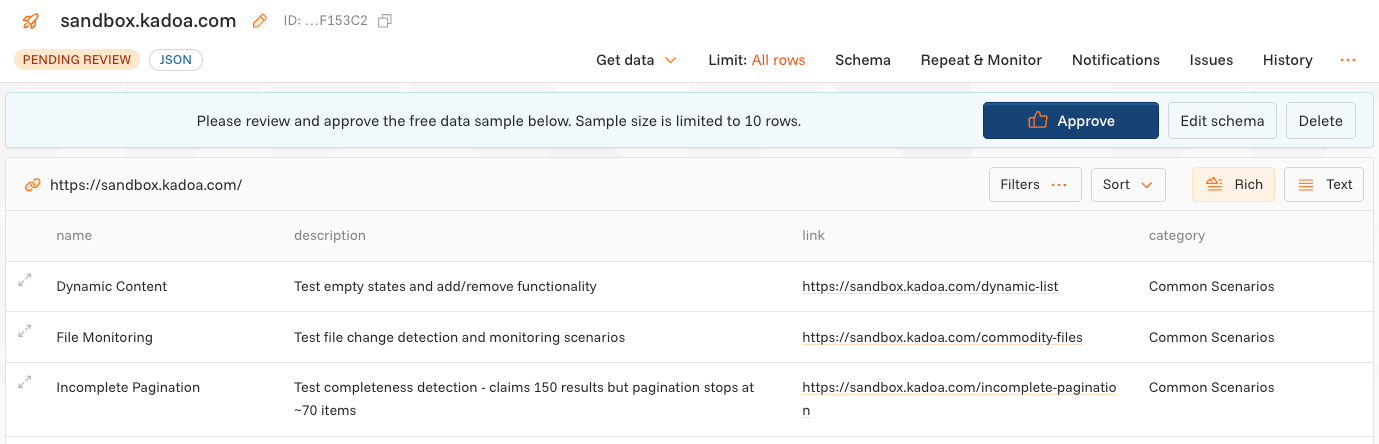The image size is (1379, 444).
Task: Change the Limit All rows setting
Action: [x=756, y=60]
